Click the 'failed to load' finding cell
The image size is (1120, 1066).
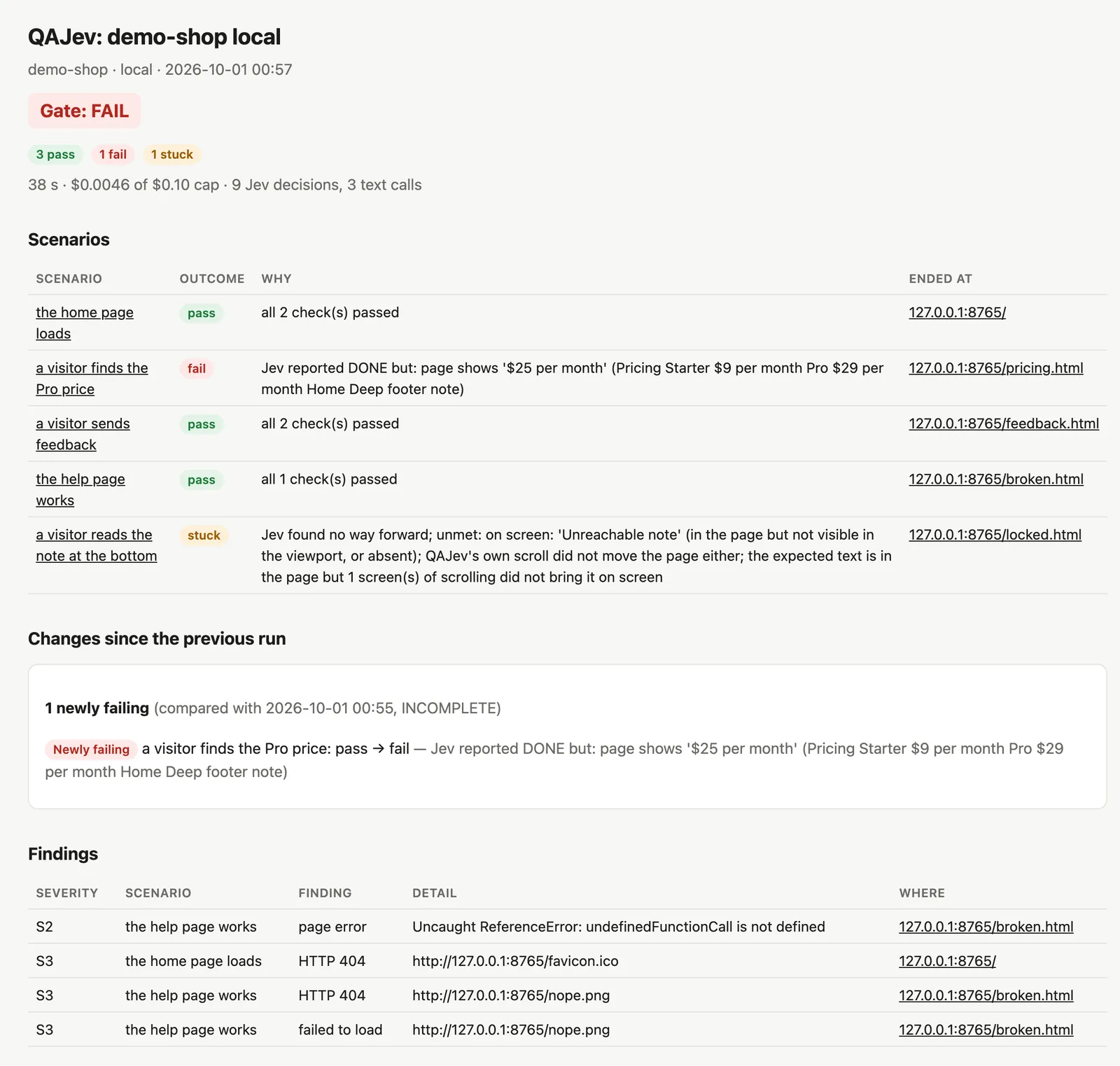click(340, 1030)
